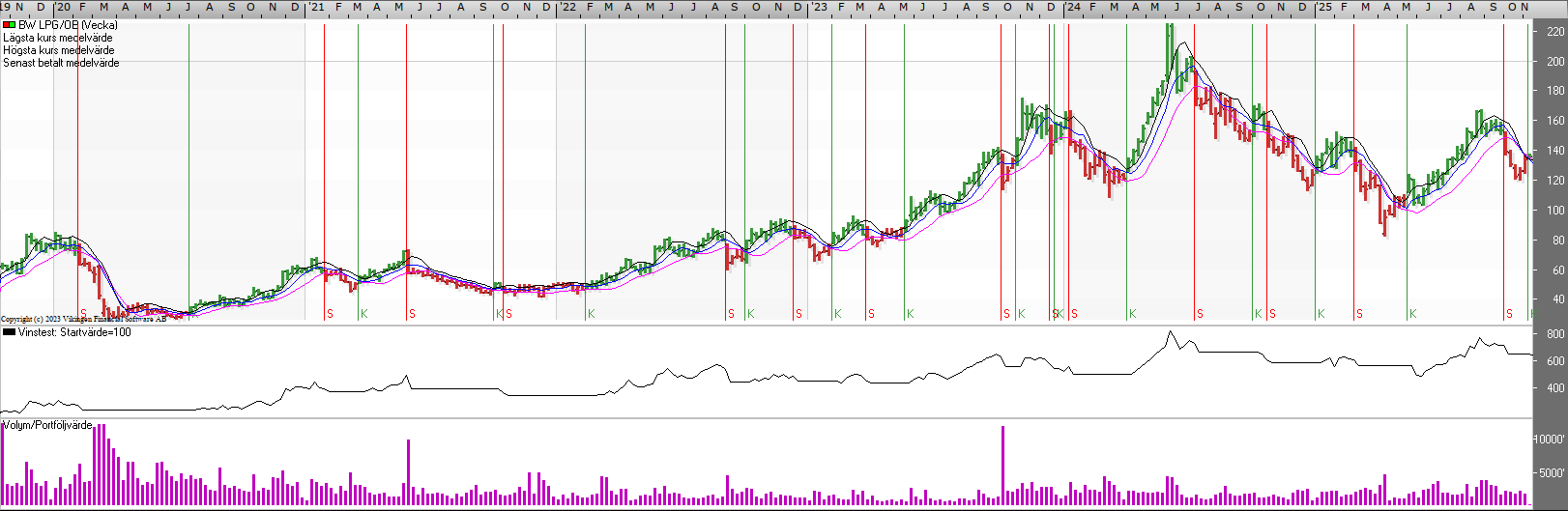Select the BW LPG/OB (Vecka) chart title
Viewport: 1568px width, 511px height.
click(x=68, y=25)
